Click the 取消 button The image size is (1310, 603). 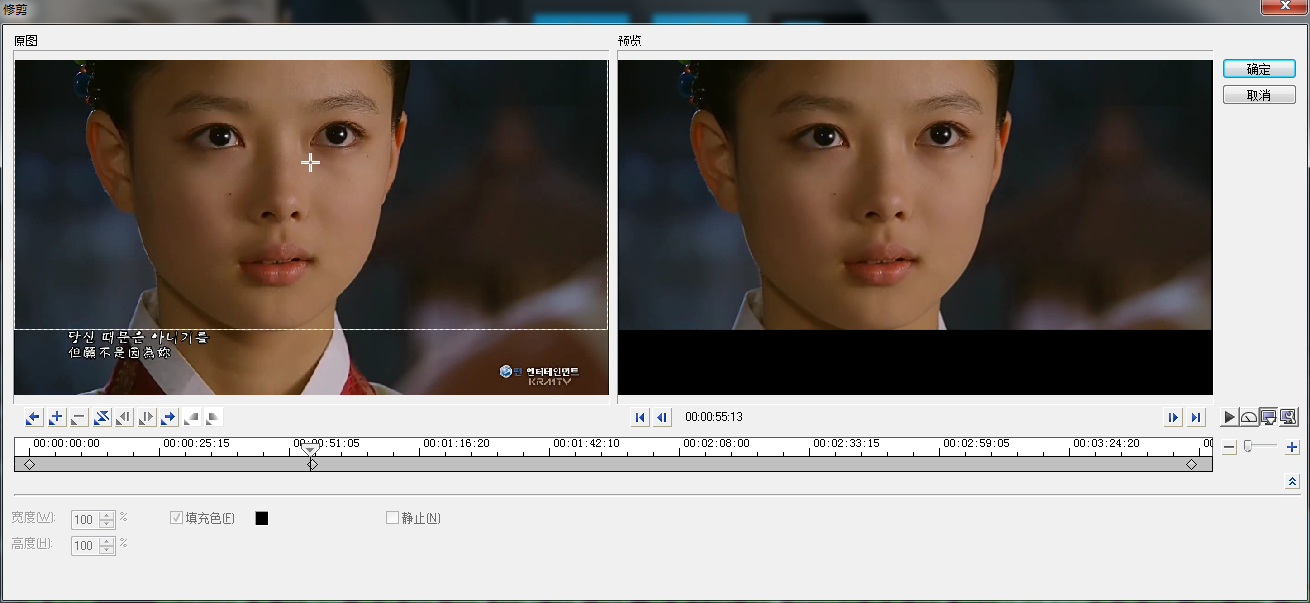click(1259, 95)
